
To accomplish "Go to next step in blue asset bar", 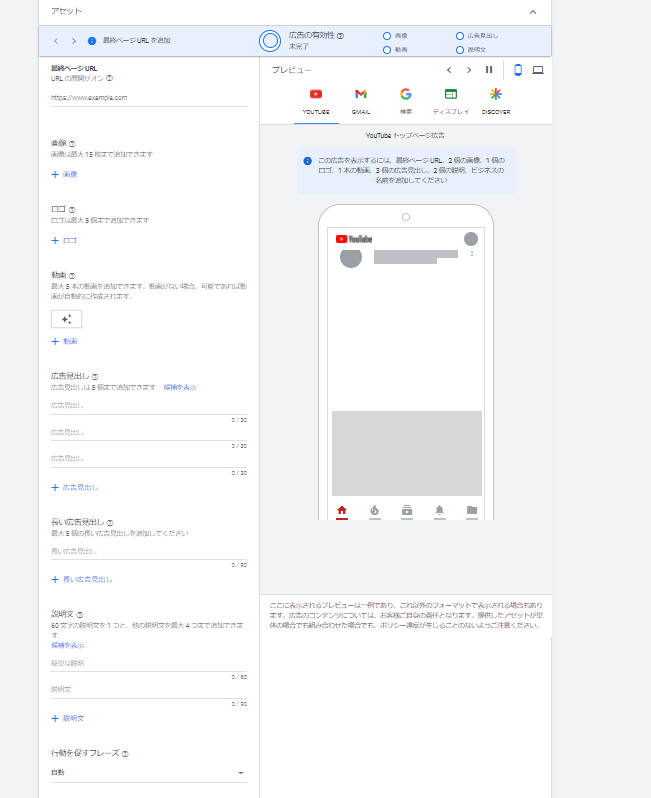I will pyautogui.click(x=74, y=41).
